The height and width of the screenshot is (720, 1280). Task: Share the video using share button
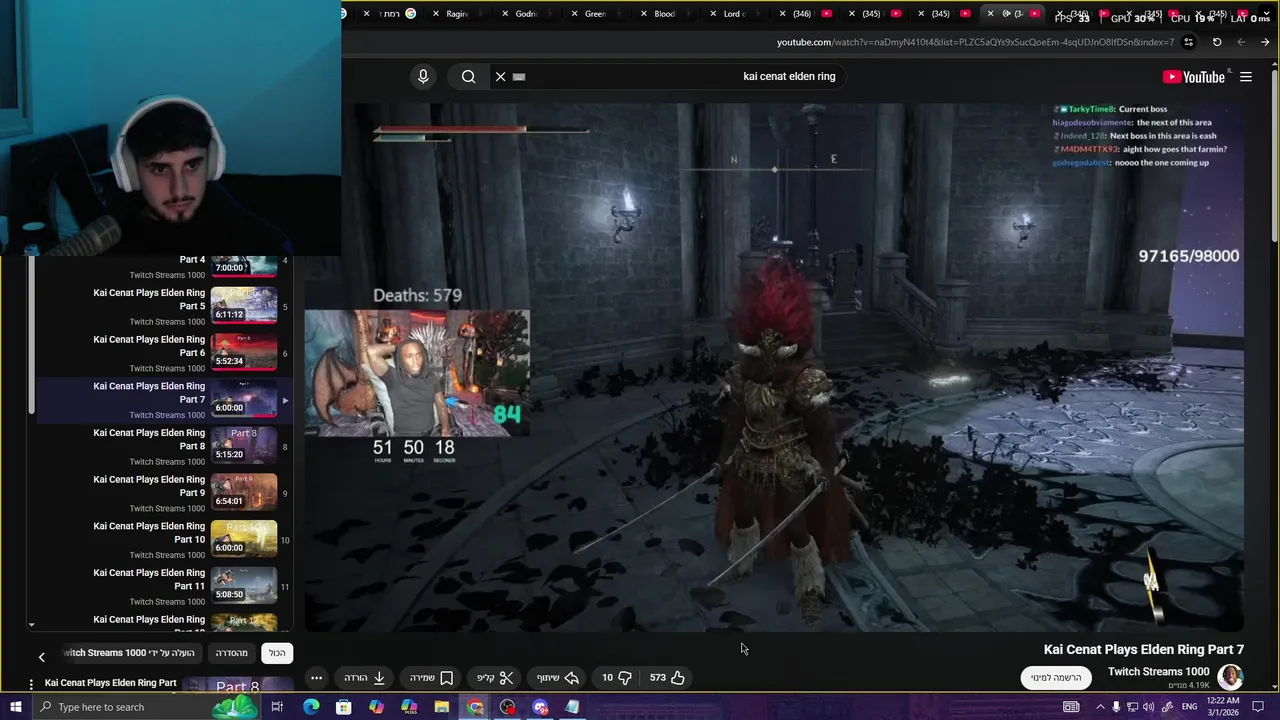[x=558, y=677]
